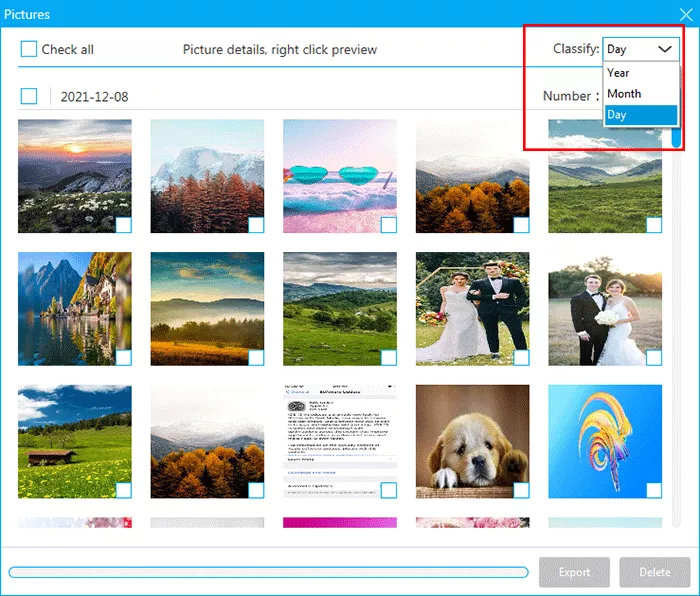
Task: Open the lakeside village thumbnail
Action: click(75, 308)
